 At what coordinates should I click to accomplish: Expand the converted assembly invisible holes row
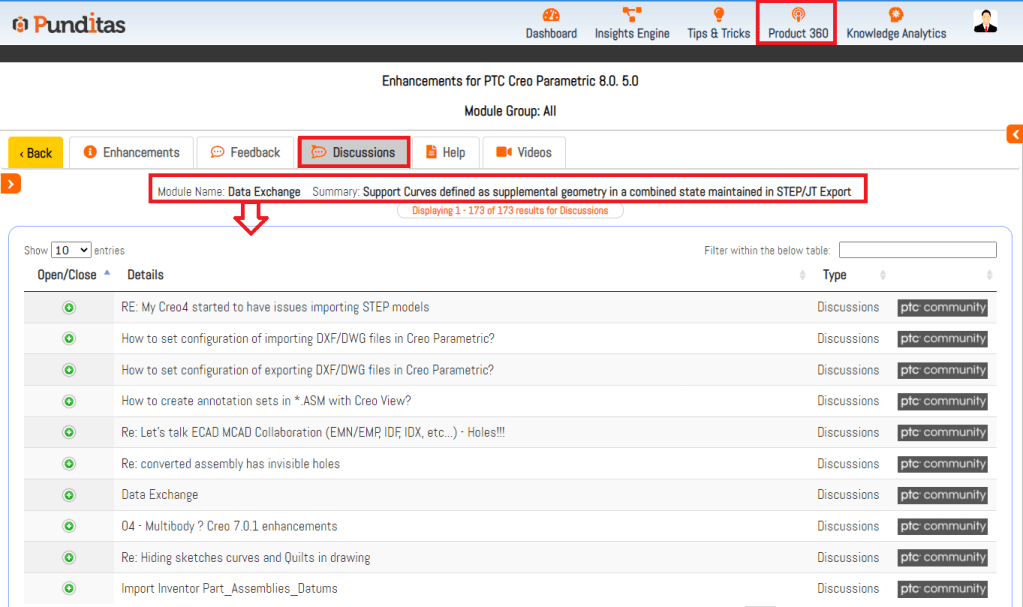[69, 464]
